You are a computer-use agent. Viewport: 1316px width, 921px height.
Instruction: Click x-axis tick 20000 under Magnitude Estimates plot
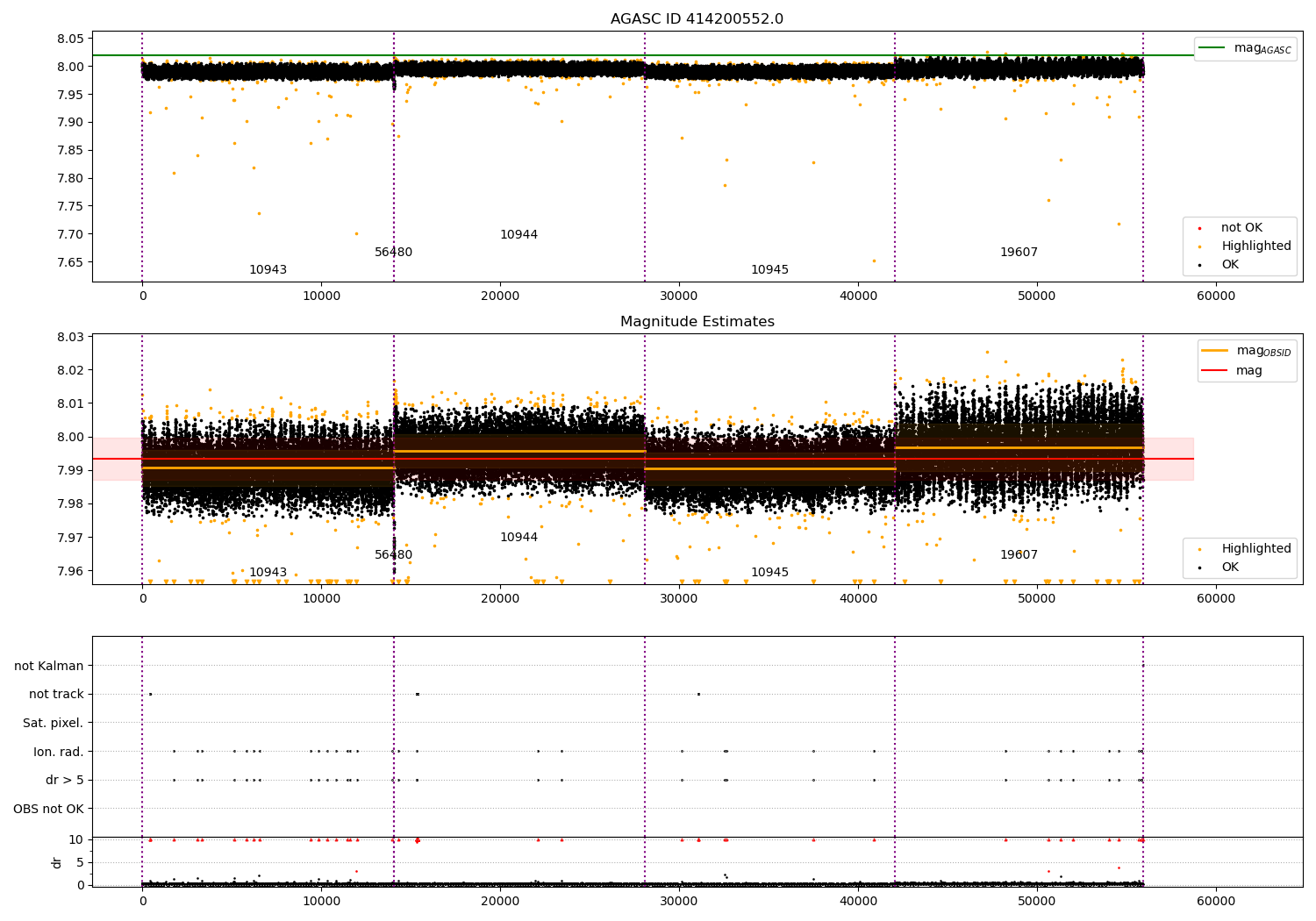pos(500,600)
